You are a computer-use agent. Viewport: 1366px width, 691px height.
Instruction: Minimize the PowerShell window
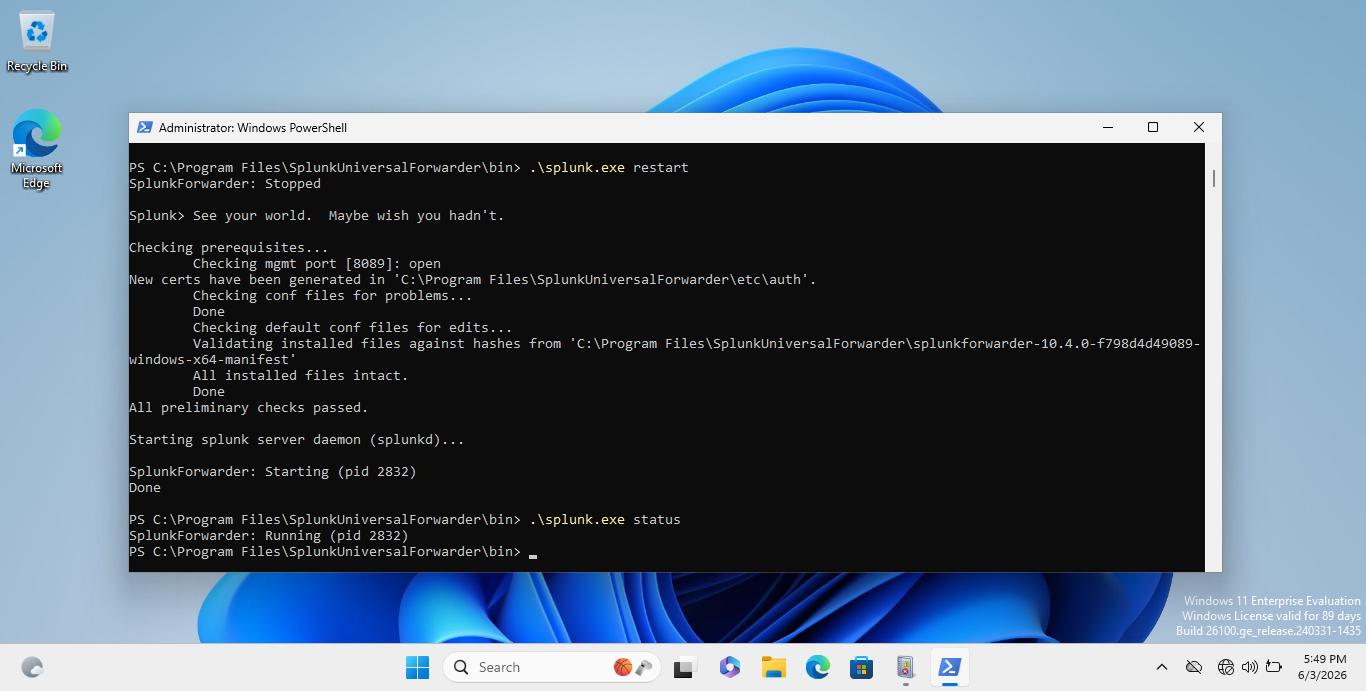pos(1107,127)
